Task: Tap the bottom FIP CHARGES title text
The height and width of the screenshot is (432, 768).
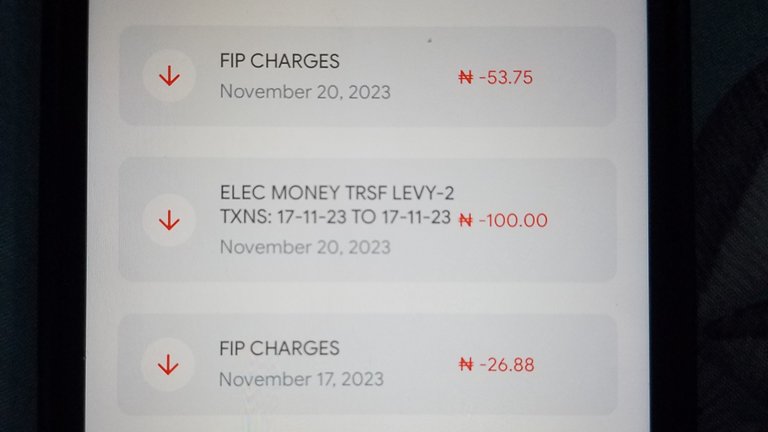Action: tap(279, 348)
